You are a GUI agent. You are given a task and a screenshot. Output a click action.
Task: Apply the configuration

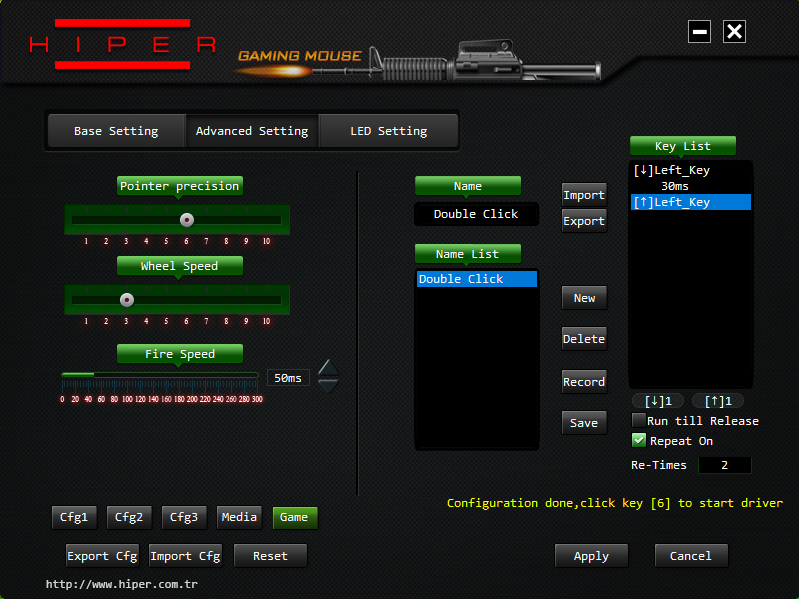tap(591, 556)
